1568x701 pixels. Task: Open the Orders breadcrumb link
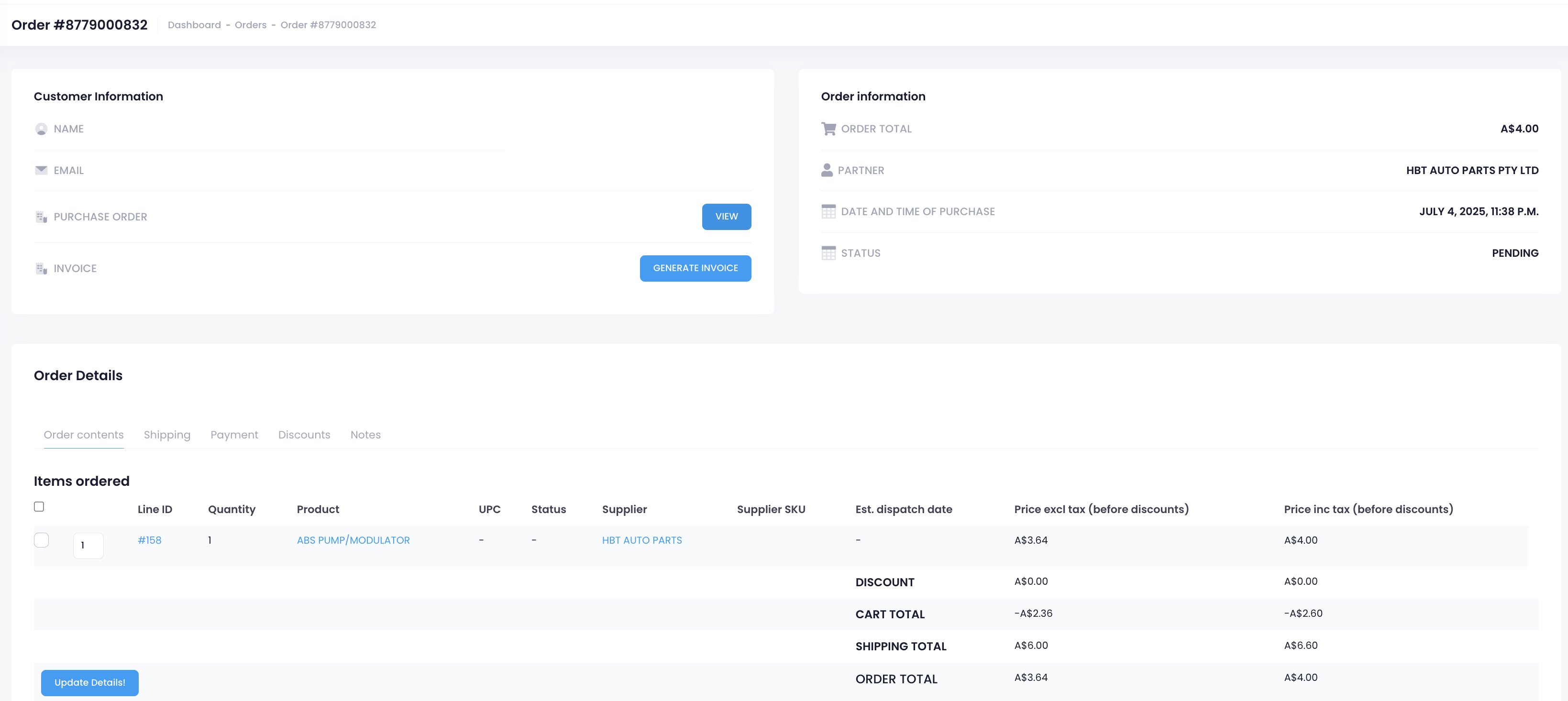(250, 25)
